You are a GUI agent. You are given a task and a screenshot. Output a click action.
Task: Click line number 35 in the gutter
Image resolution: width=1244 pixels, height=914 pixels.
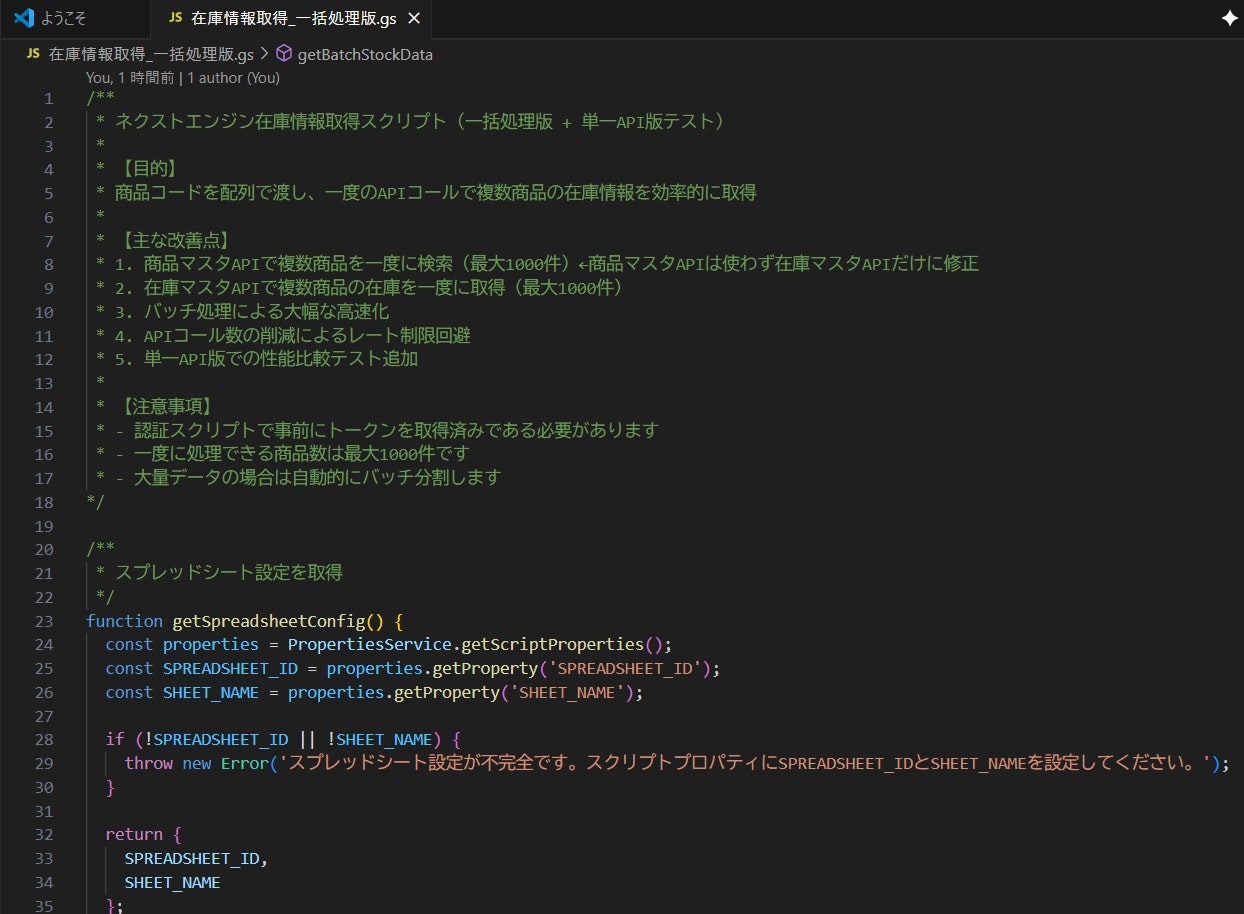[44, 906]
